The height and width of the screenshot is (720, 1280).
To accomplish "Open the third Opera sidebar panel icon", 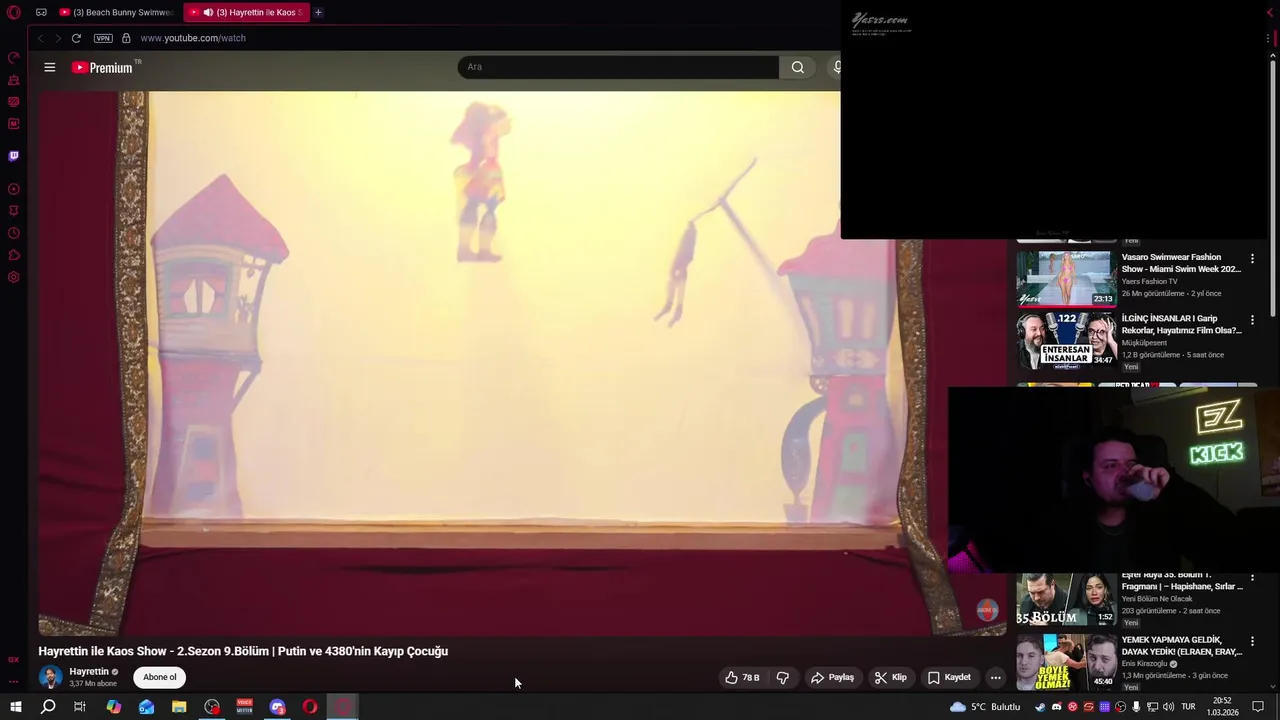I will tap(14, 102).
